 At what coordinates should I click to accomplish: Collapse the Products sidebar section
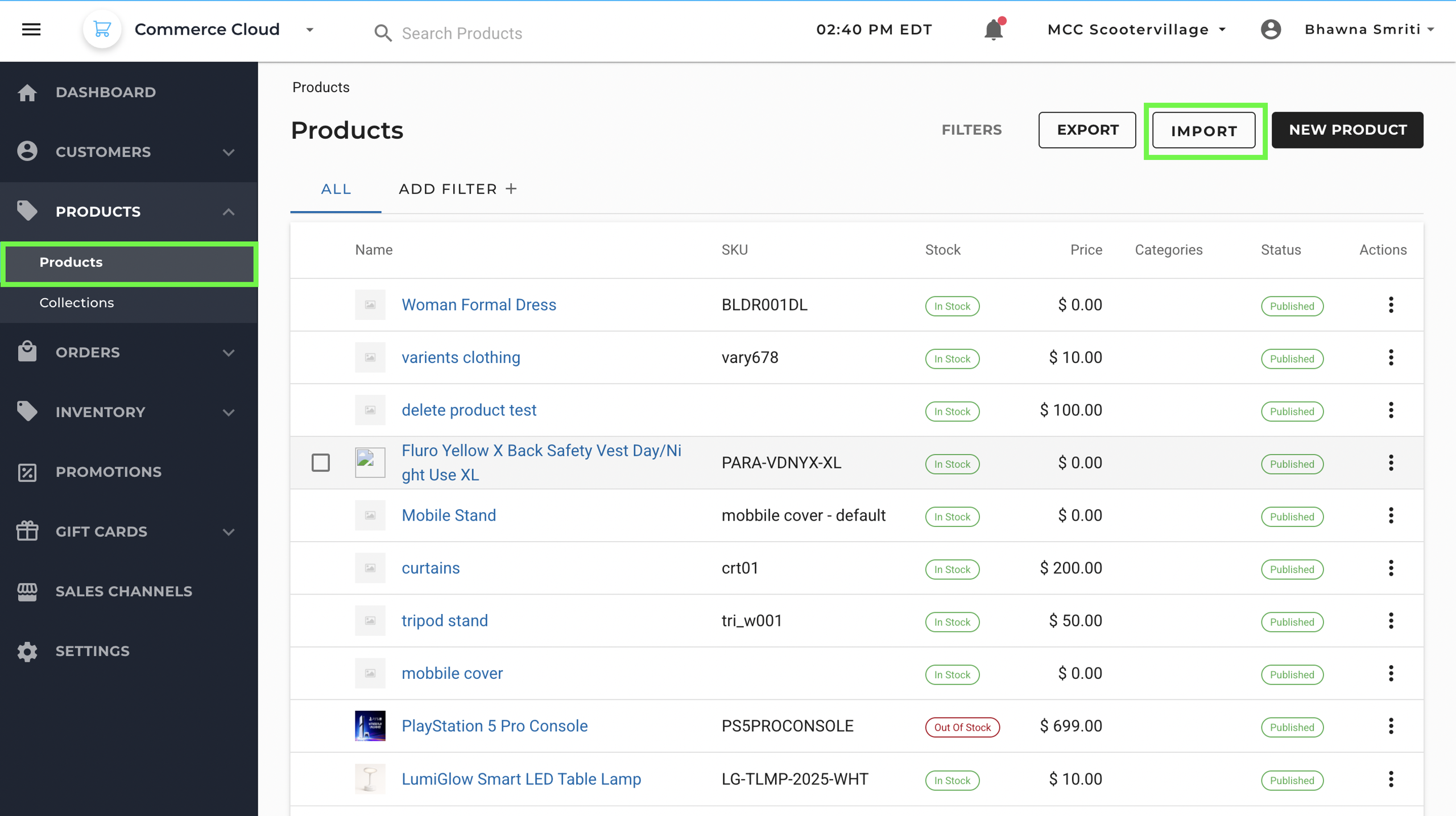[x=229, y=212]
